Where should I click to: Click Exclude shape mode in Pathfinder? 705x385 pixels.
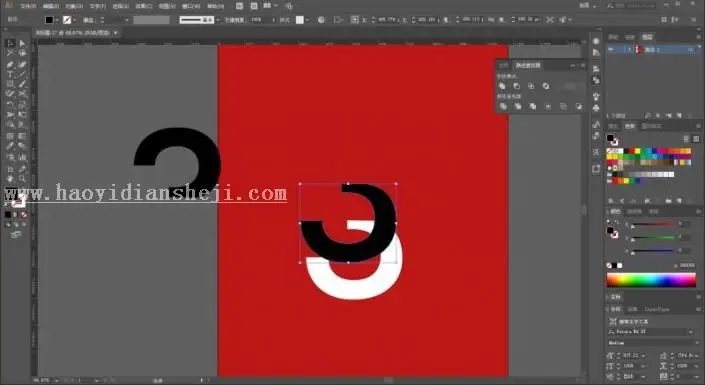pos(546,86)
